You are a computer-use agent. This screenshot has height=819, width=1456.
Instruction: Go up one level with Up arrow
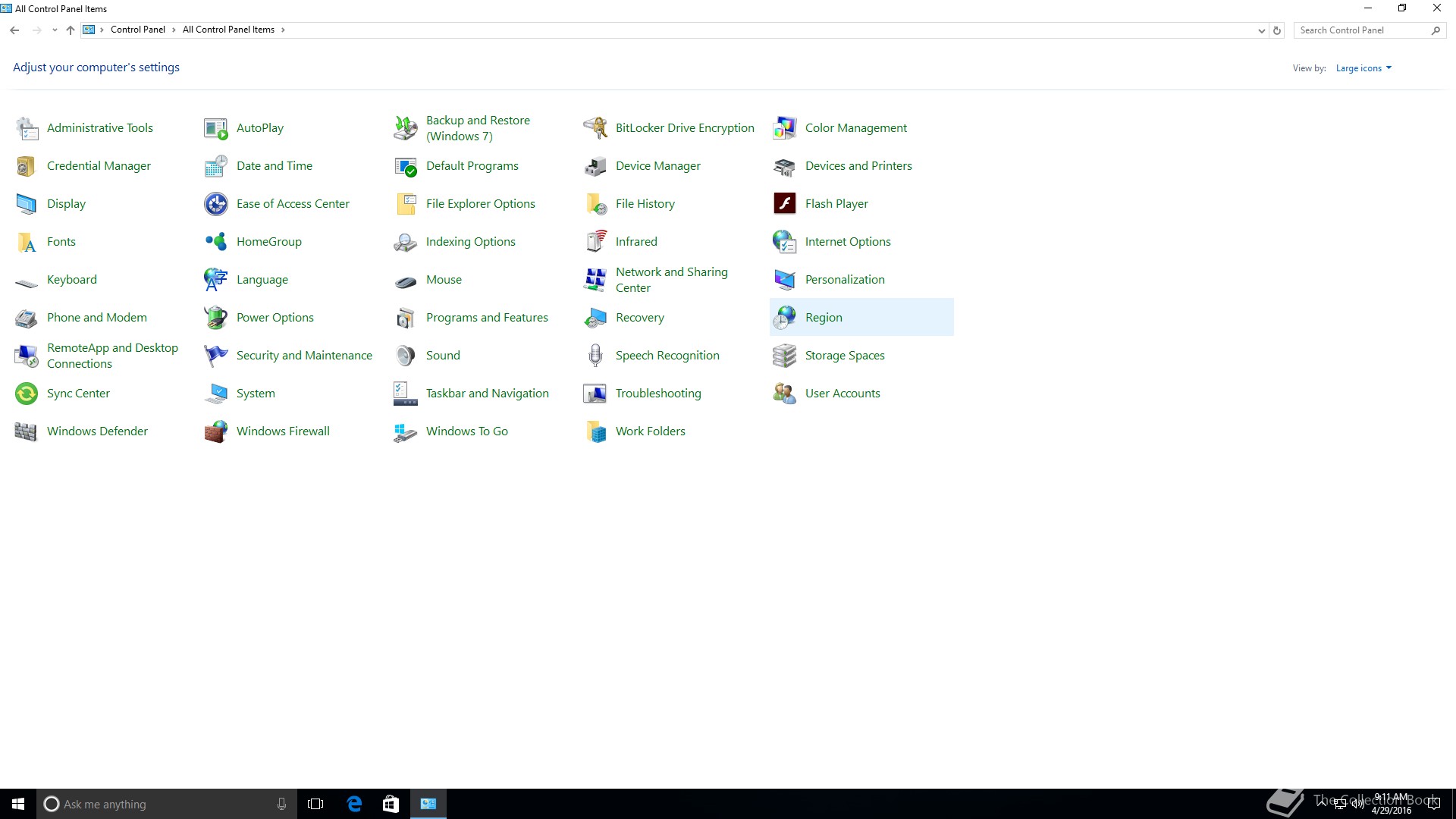71,30
